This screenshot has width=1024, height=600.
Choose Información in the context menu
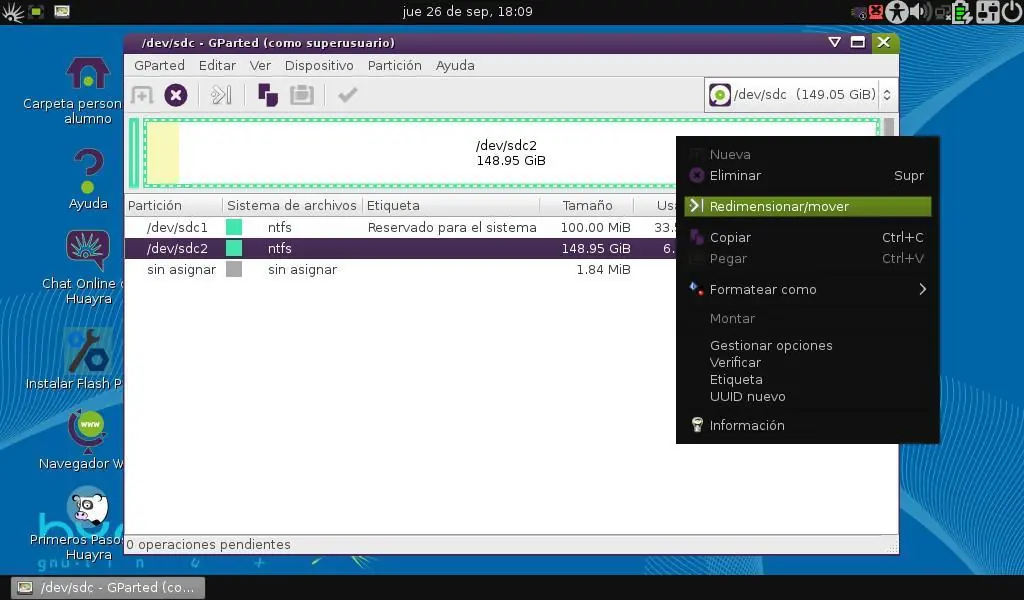click(x=808, y=425)
